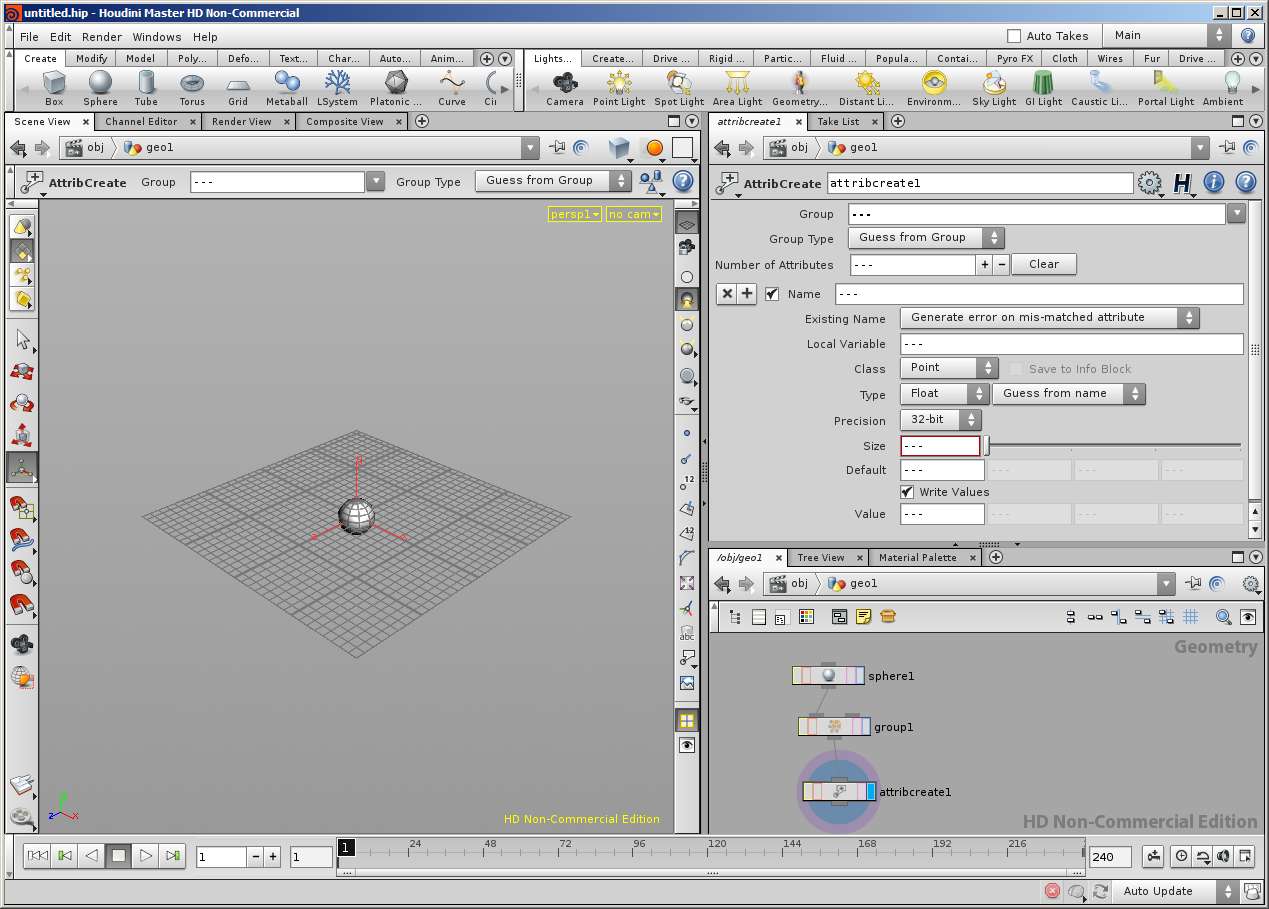This screenshot has height=909, width=1269.
Task: Click frame 120 on the timeline
Action: coord(717,852)
